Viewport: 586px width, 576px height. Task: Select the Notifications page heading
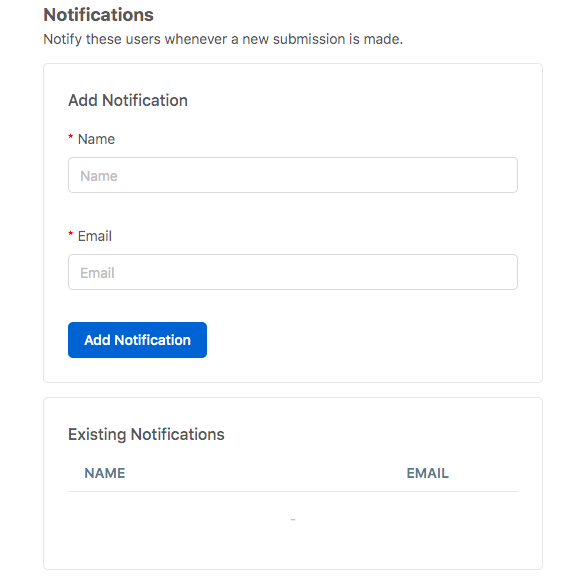point(99,15)
